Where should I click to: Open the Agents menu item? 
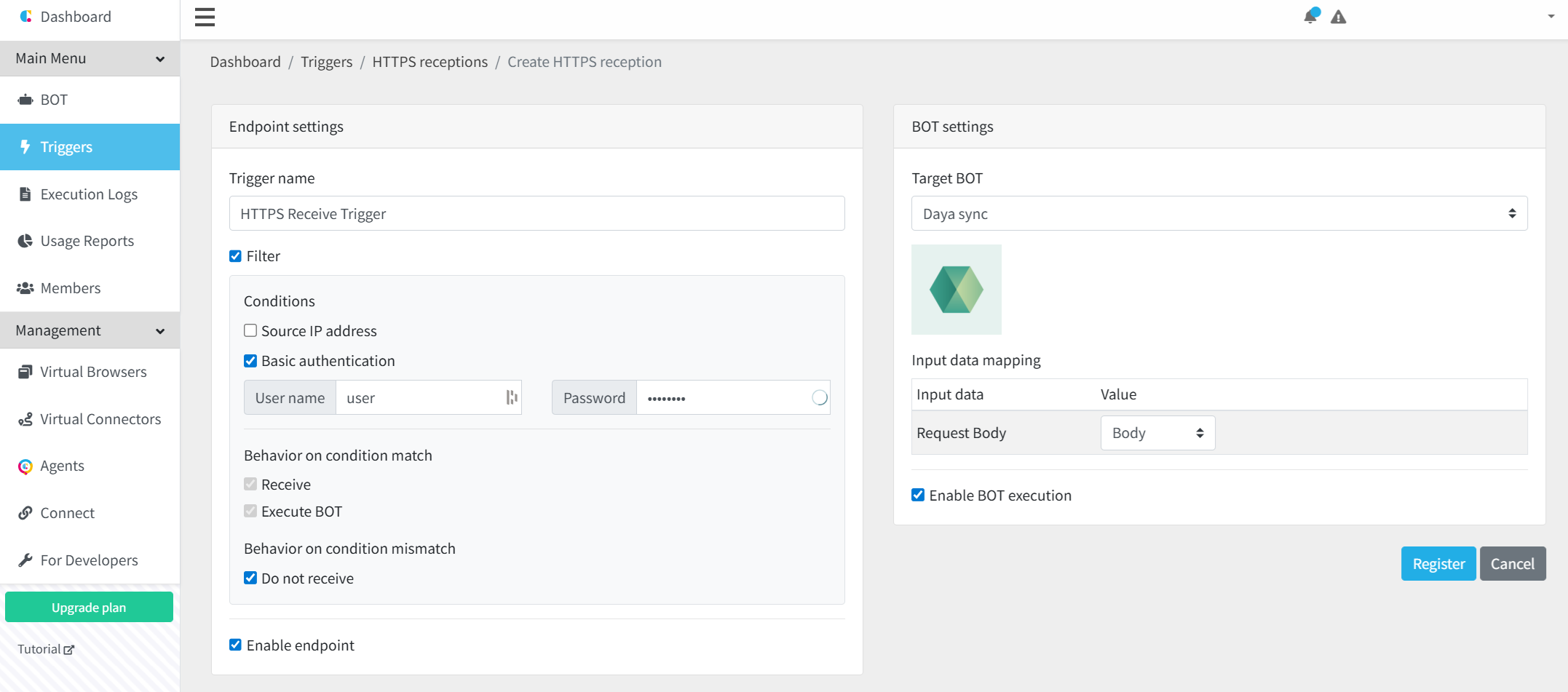90,466
